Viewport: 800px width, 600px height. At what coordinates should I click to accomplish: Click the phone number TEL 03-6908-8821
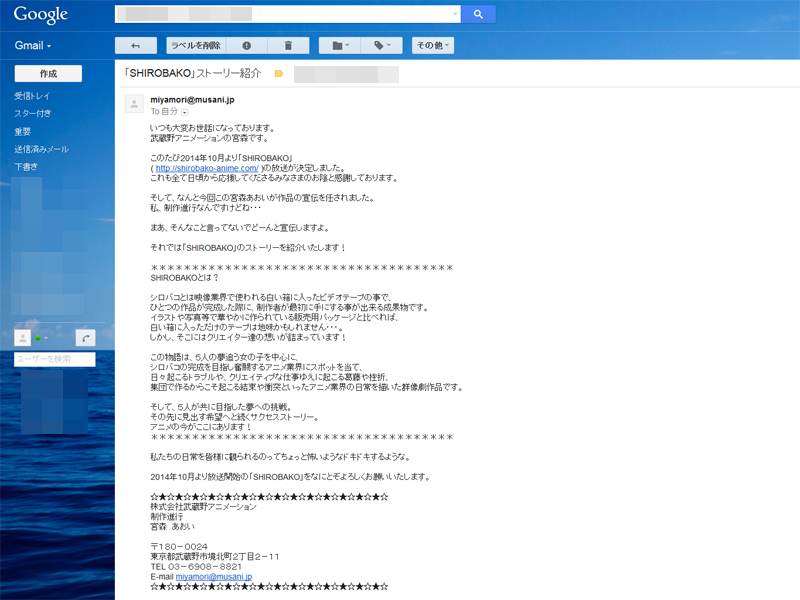coord(196,566)
